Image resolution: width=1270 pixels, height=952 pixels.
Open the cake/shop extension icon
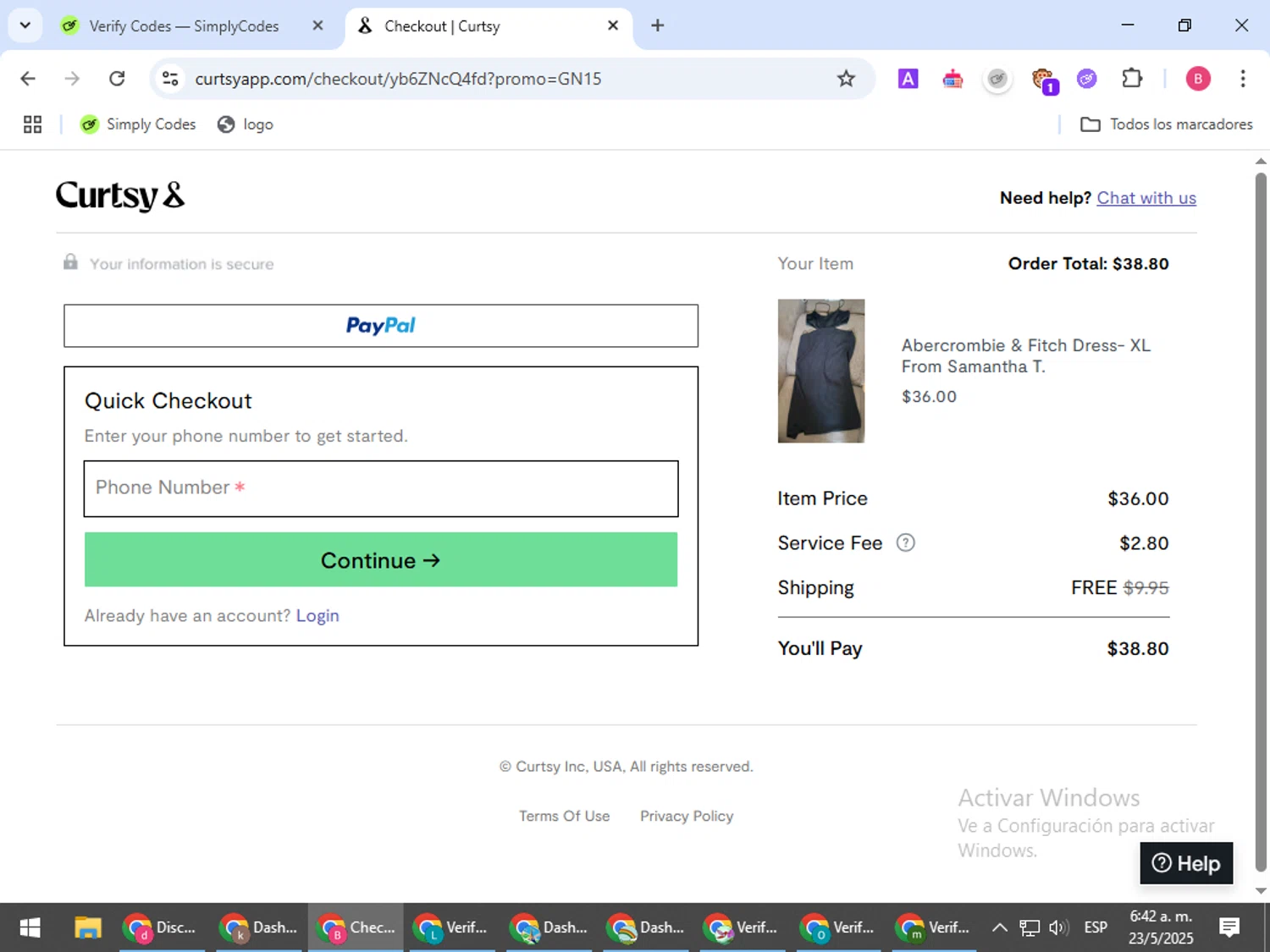pyautogui.click(x=952, y=79)
